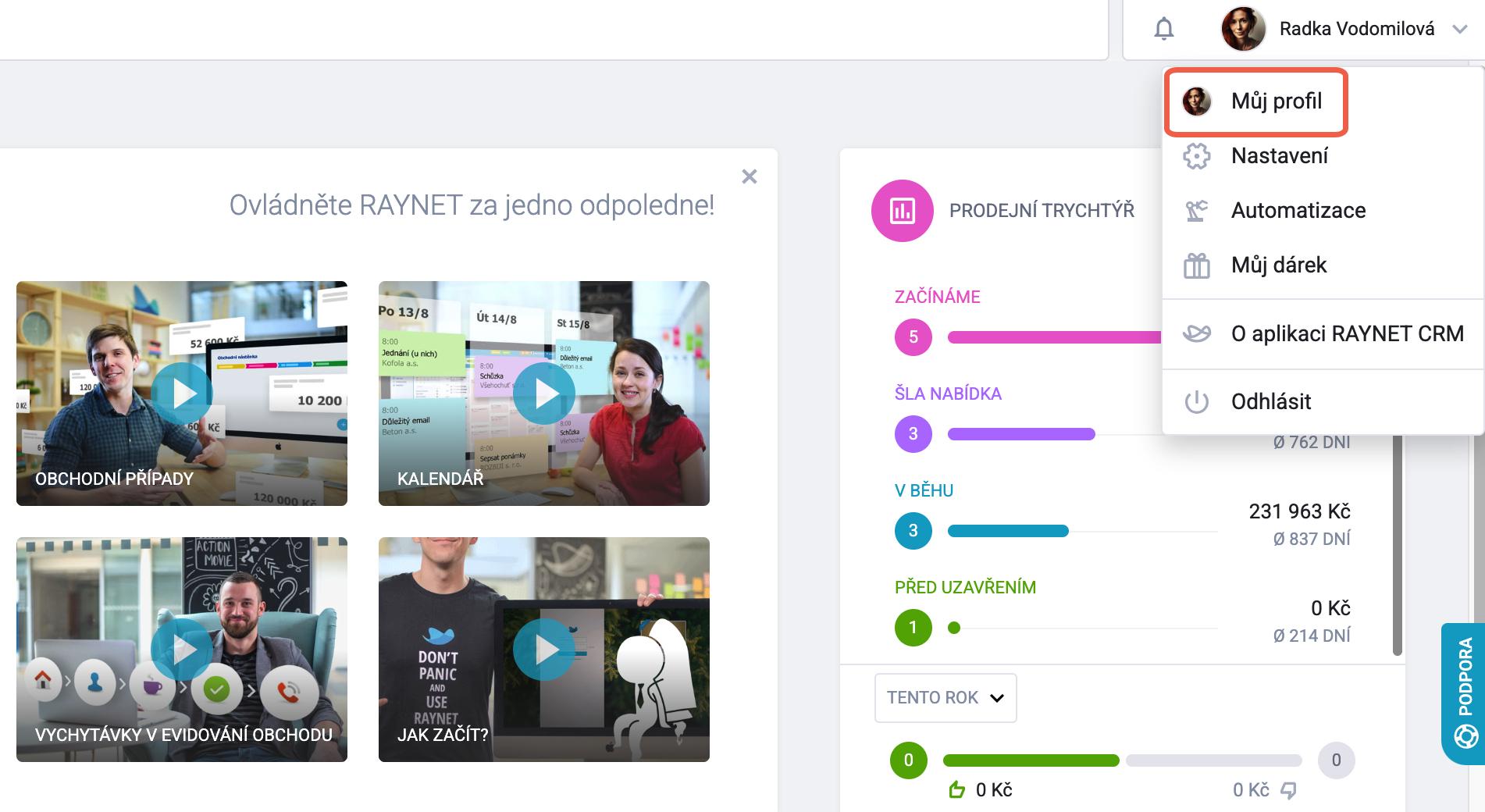Click the won deals green 0 circle
The height and width of the screenshot is (812, 1485).
[909, 760]
